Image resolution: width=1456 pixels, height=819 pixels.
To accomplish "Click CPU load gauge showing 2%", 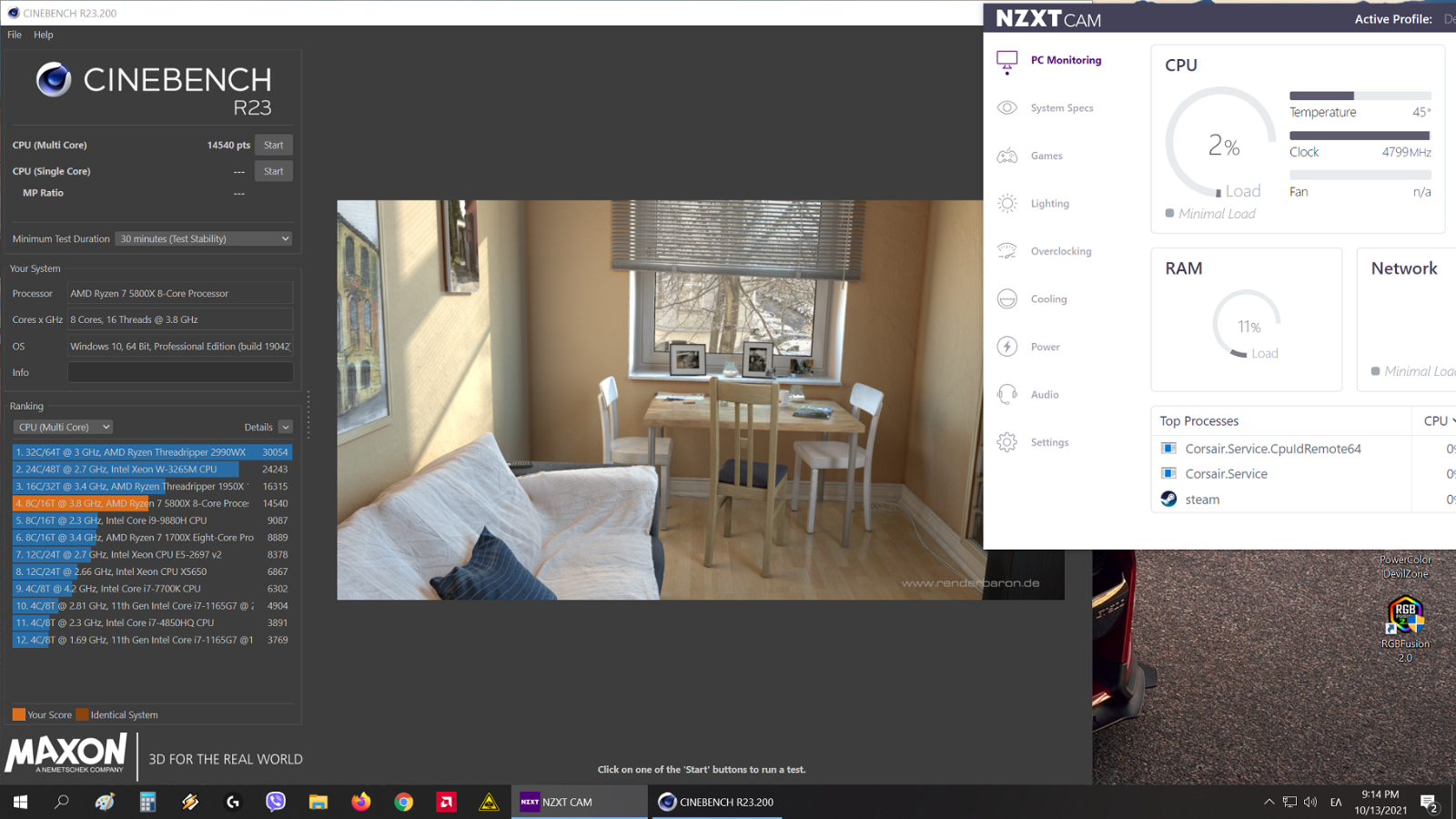I will pyautogui.click(x=1221, y=143).
